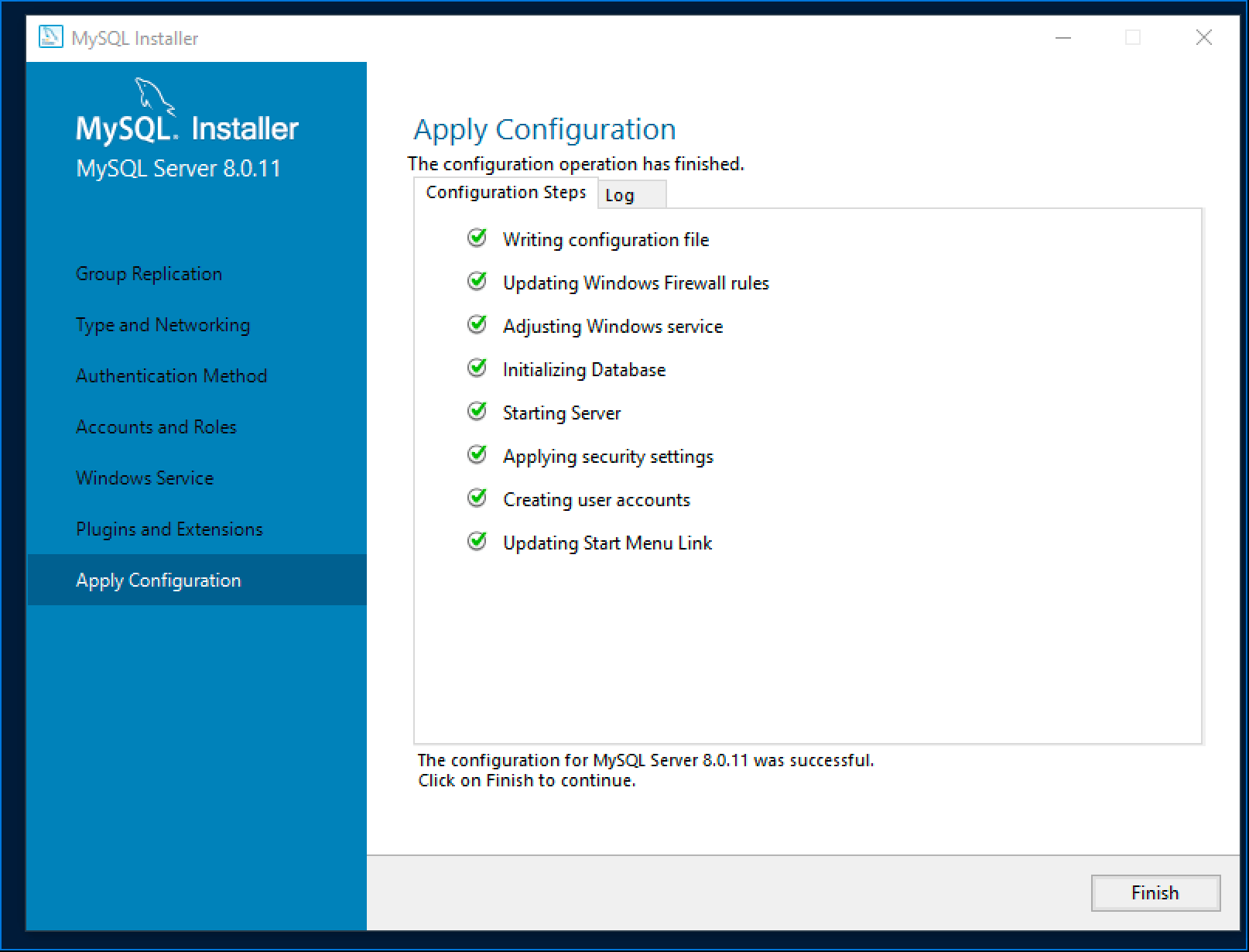Select Accounts and Roles sidebar step
The height and width of the screenshot is (952, 1249).
[156, 427]
